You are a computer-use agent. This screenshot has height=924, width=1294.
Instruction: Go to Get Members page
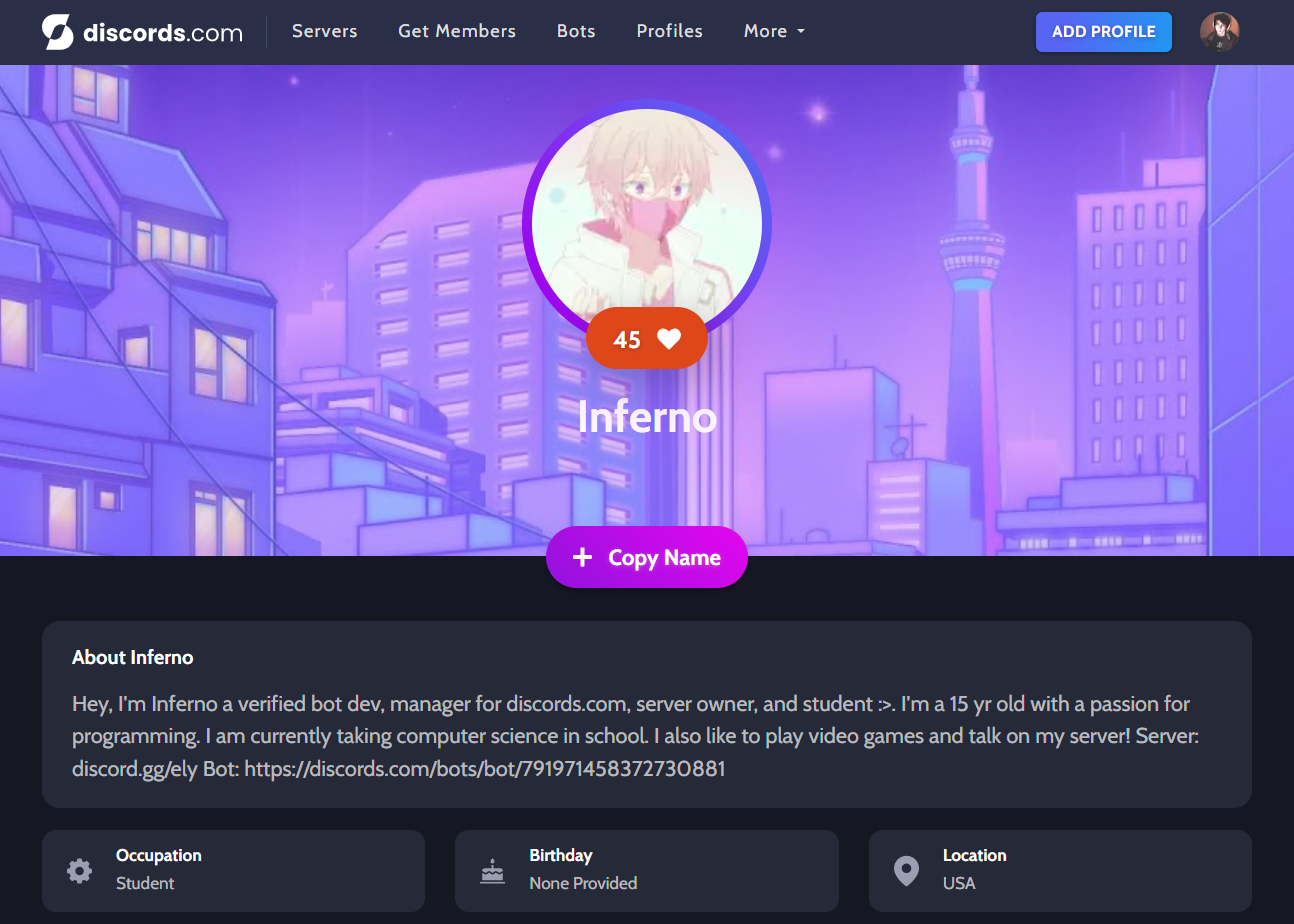click(x=457, y=31)
